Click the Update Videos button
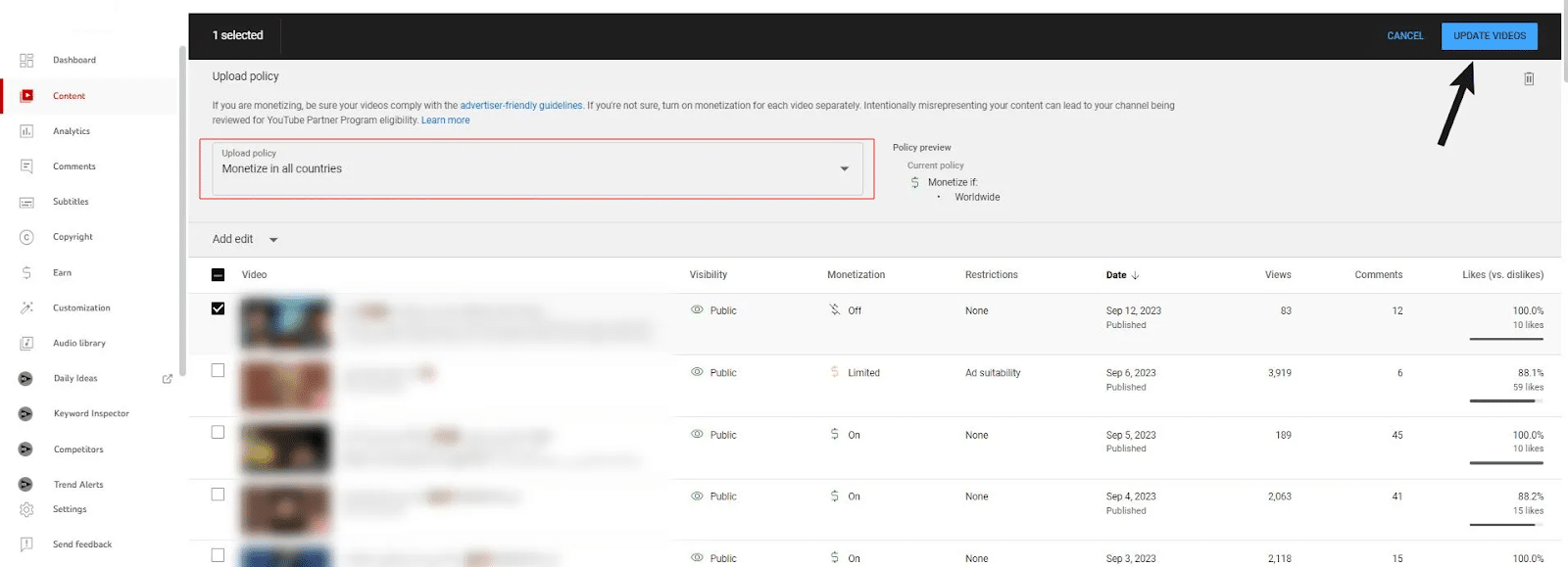This screenshot has width=1568, height=567. click(x=1489, y=36)
